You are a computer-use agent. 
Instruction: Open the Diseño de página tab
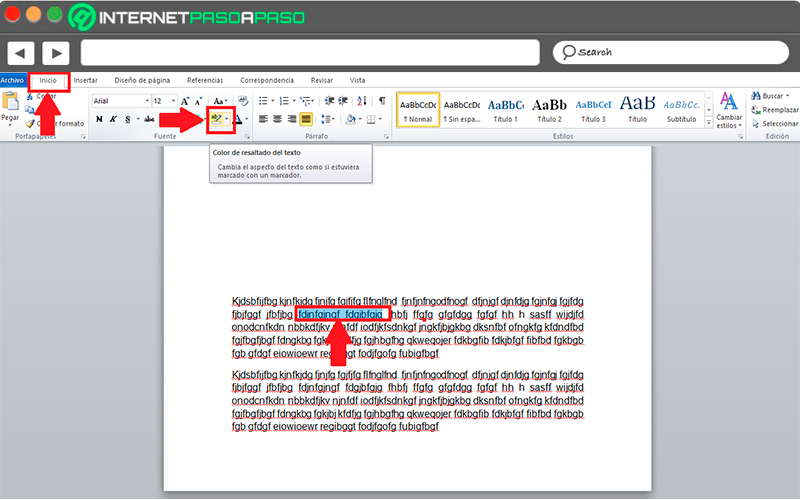[x=142, y=81]
